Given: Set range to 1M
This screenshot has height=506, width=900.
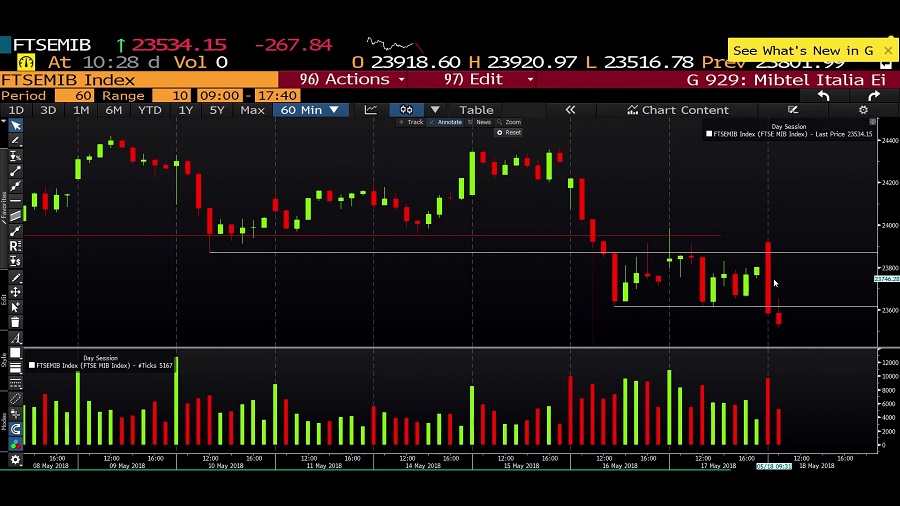Looking at the screenshot, I should [x=81, y=110].
